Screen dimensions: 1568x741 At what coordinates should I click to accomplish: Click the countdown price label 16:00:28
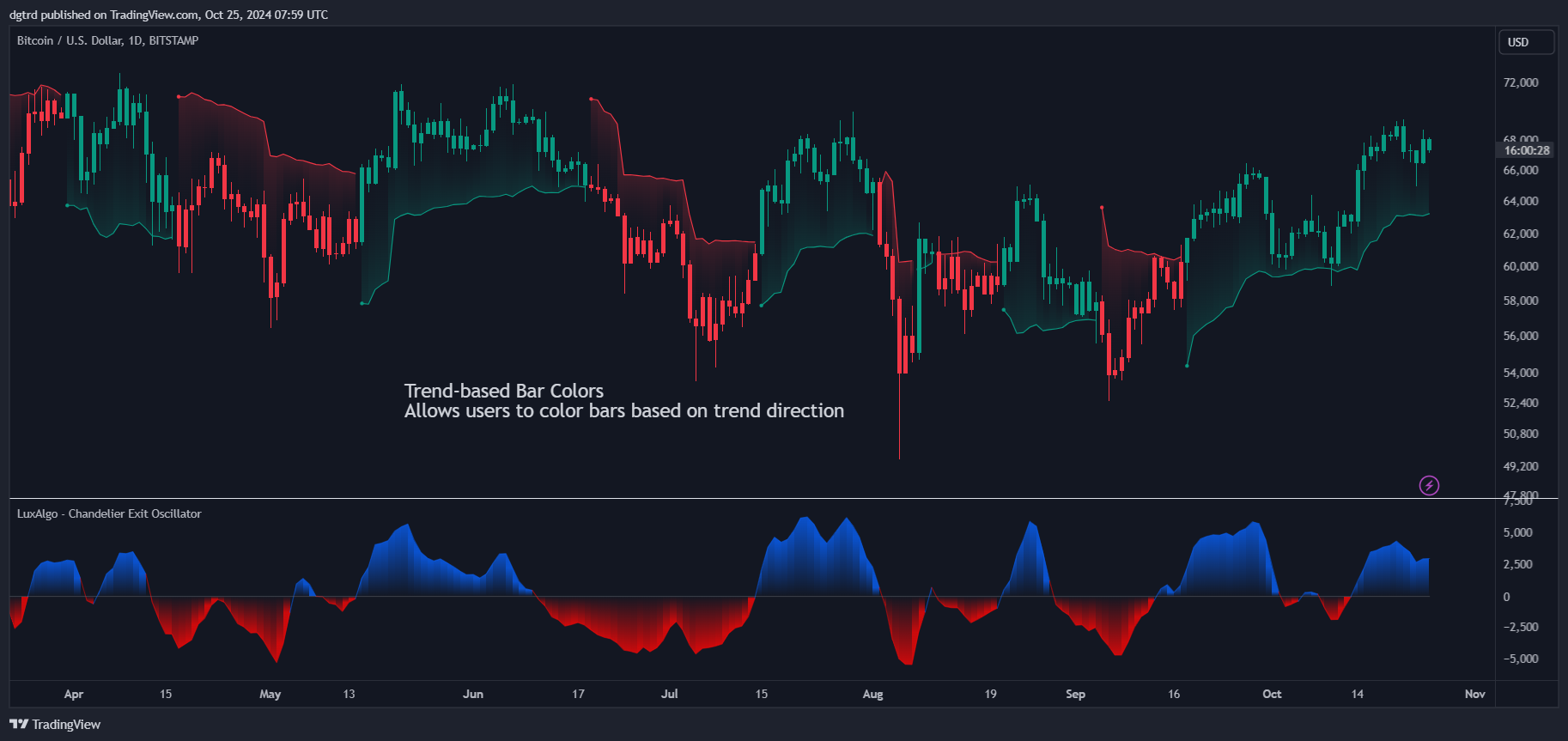(x=1527, y=150)
